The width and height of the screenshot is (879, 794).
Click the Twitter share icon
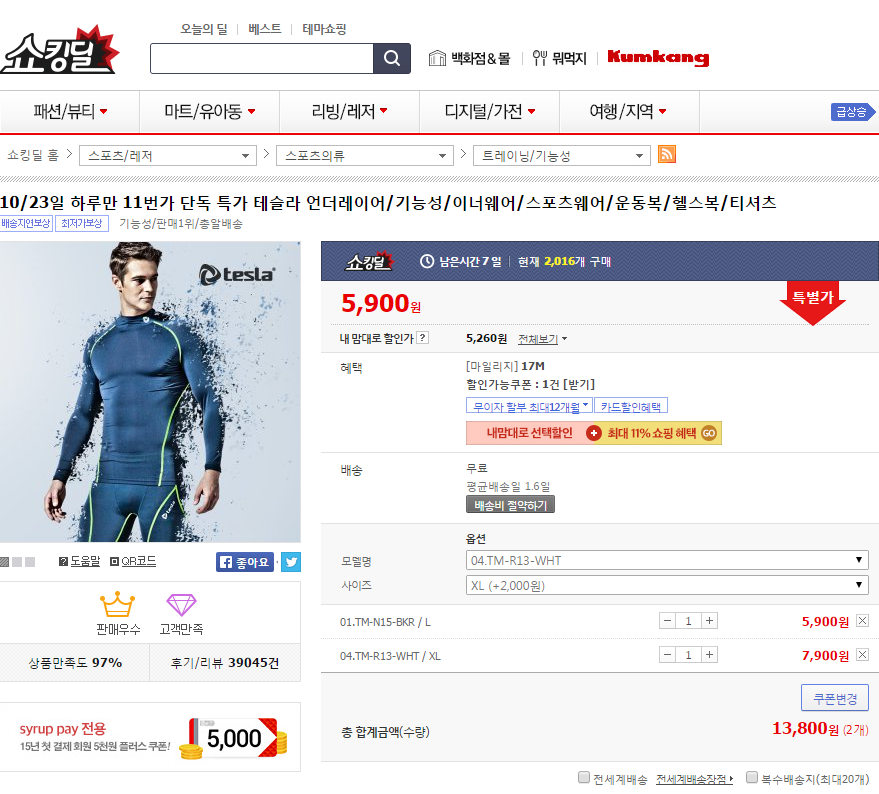290,562
